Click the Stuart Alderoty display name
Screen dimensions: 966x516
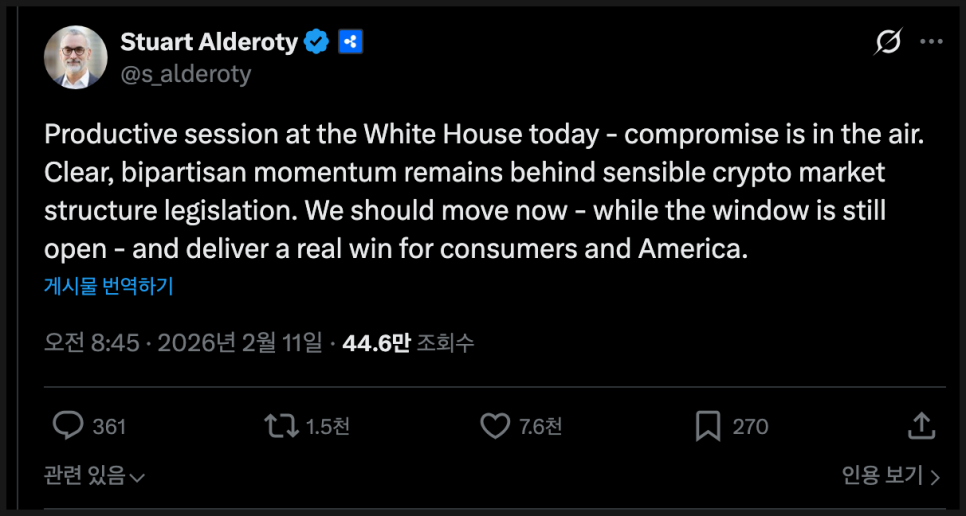pyautogui.click(x=209, y=42)
